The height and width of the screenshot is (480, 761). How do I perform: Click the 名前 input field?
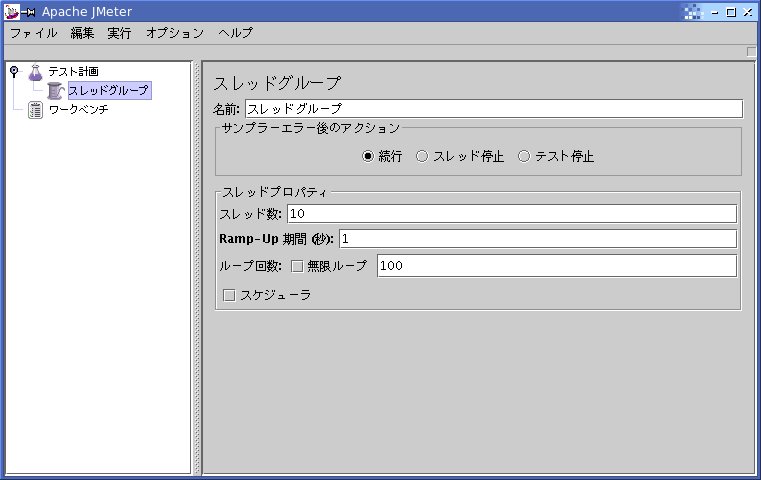494,109
